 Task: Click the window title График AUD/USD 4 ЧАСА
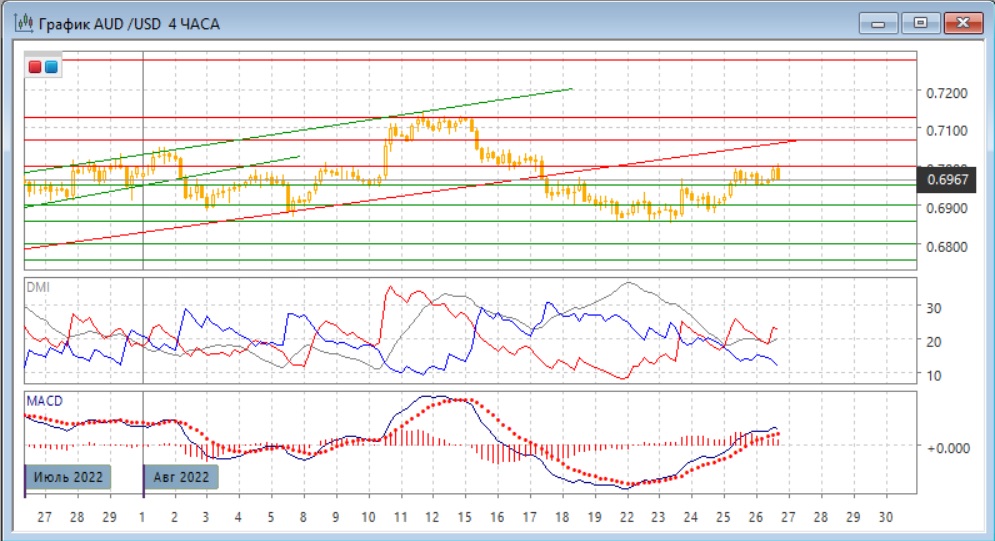(x=129, y=24)
